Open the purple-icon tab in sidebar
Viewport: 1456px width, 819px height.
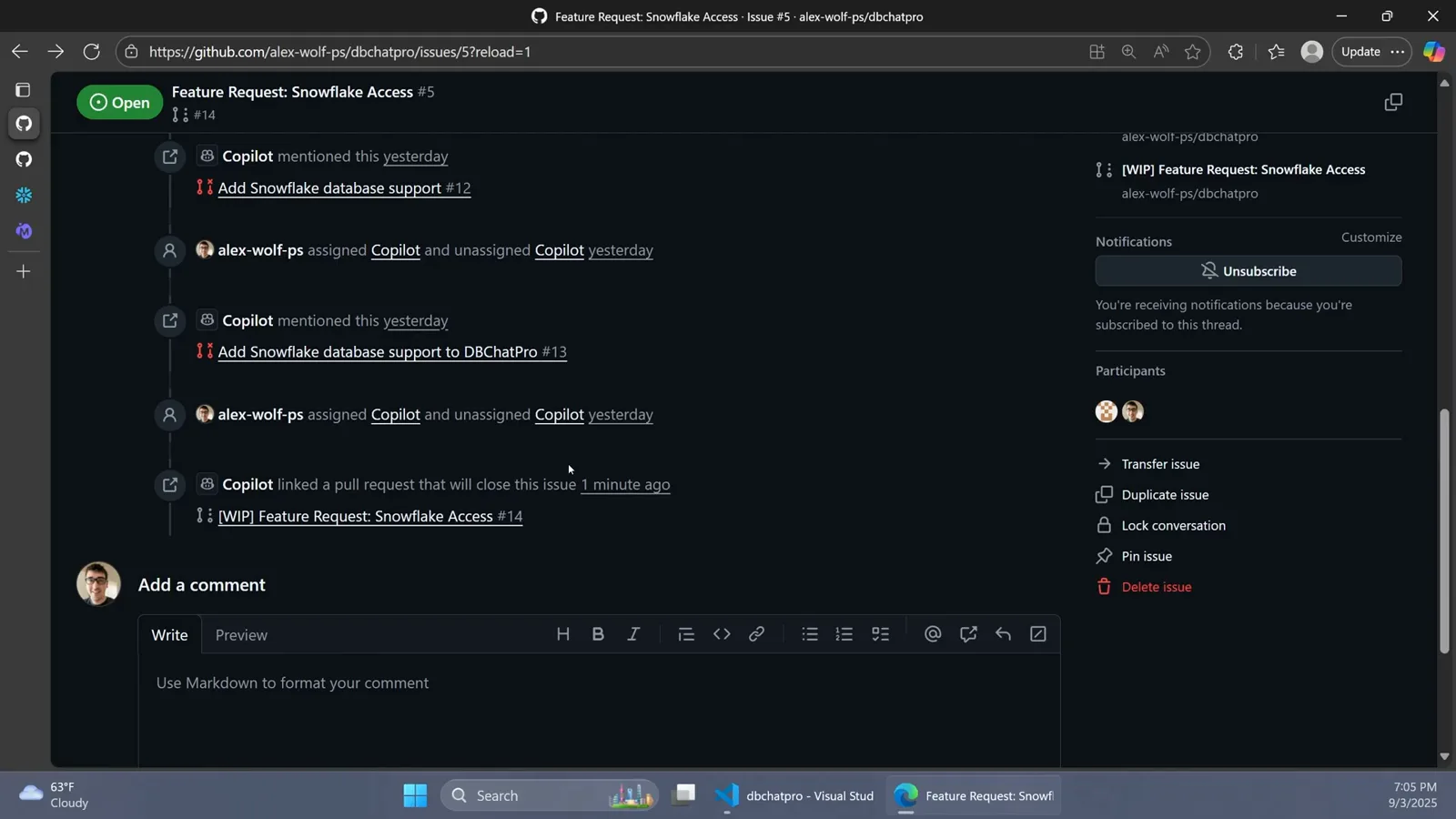[x=24, y=231]
